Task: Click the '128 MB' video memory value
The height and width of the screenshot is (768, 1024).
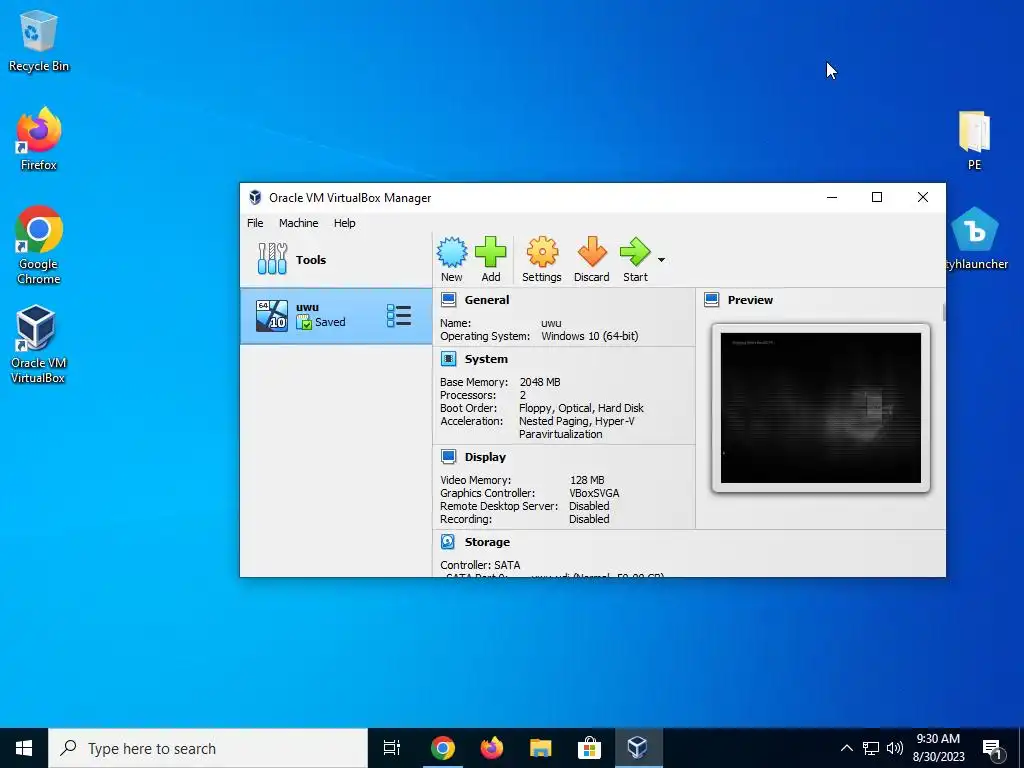Action: coord(587,479)
